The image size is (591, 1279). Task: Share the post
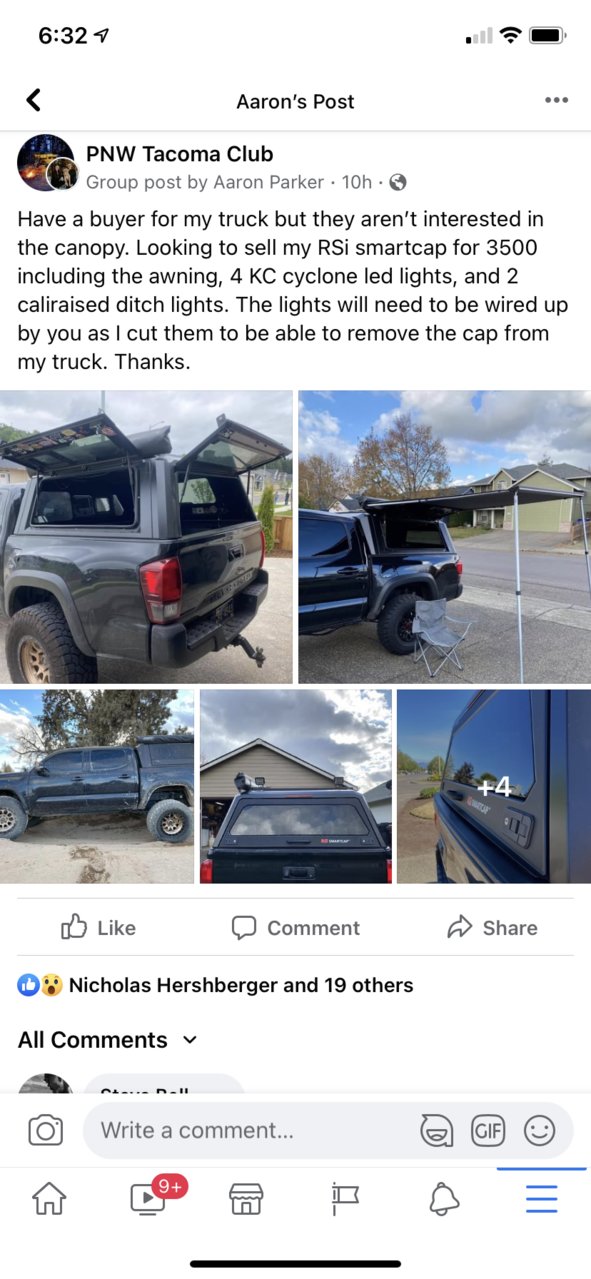492,928
